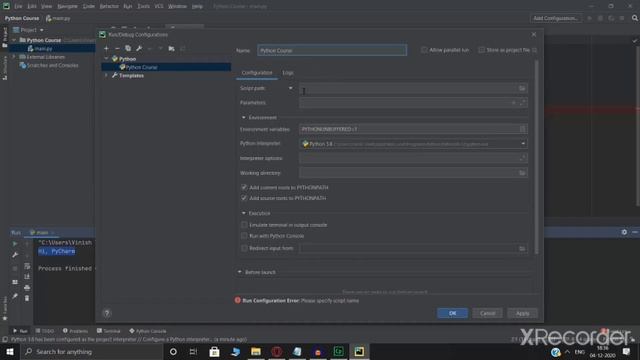Collapse the Execution section
The image size is (640, 360).
tap(244, 213)
